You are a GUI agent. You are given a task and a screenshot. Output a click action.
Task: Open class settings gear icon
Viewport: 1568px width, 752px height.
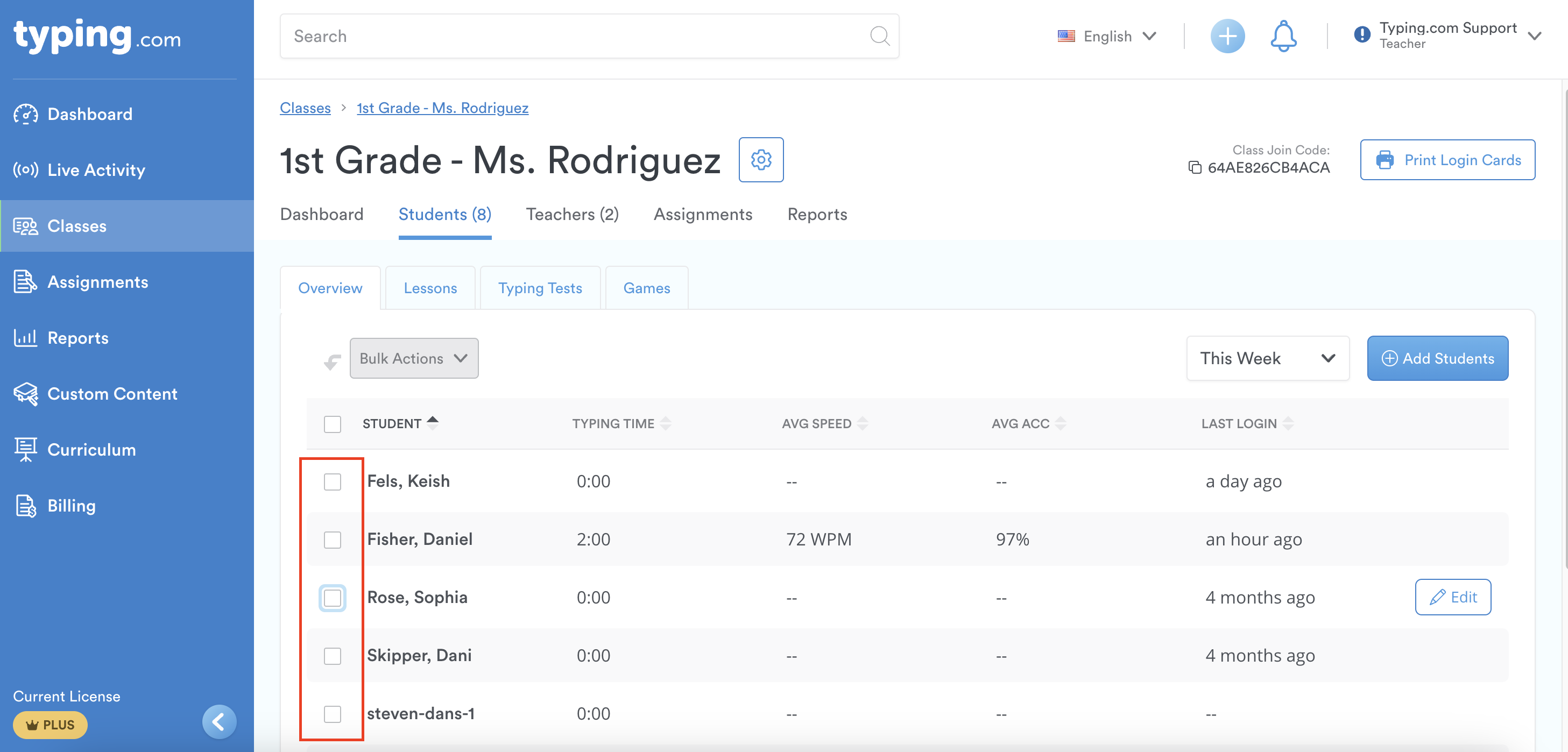760,160
